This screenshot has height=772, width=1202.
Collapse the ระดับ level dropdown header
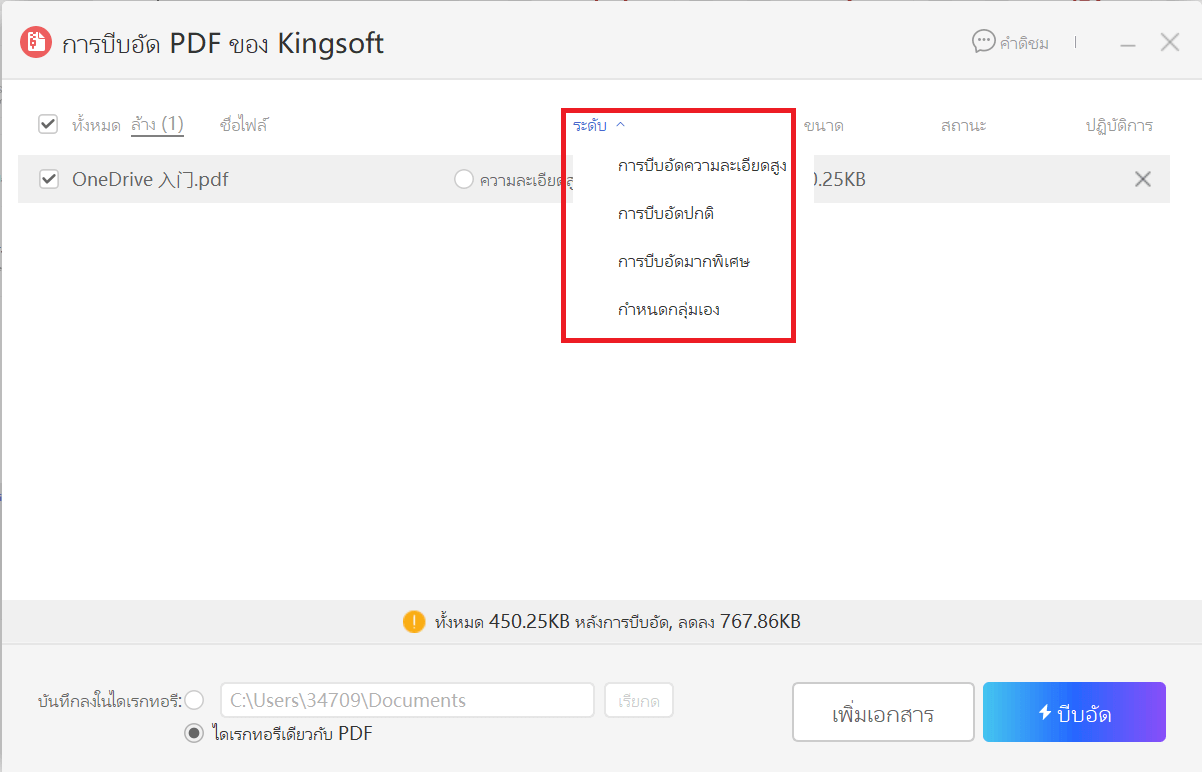click(599, 125)
